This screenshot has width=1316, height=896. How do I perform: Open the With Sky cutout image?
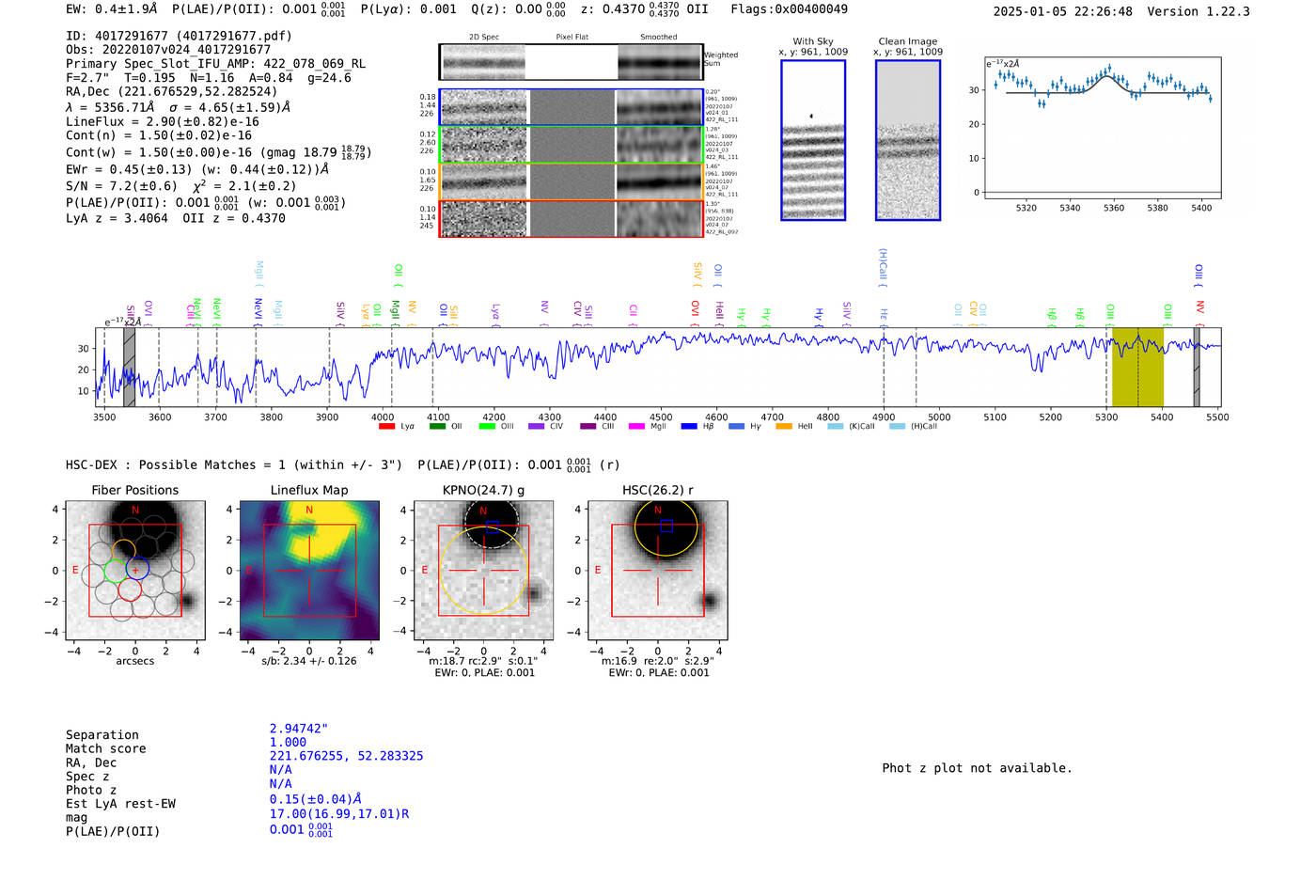[x=813, y=140]
